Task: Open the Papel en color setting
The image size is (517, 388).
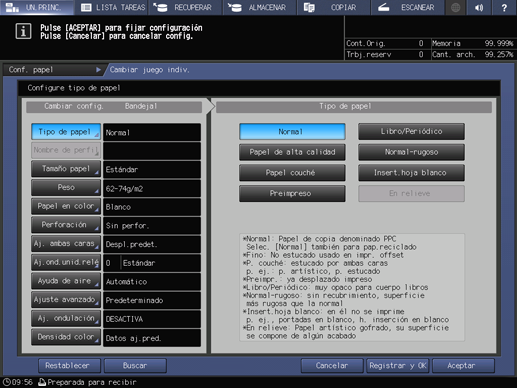Action: pyautogui.click(x=66, y=206)
